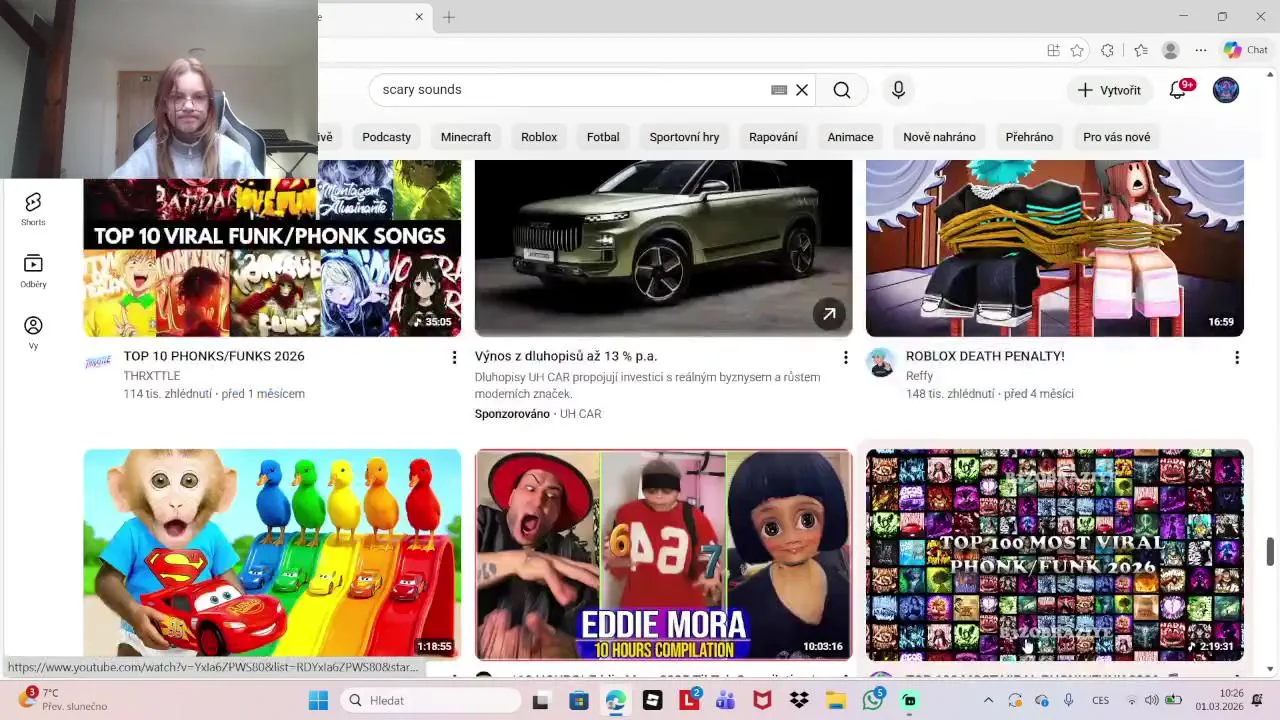This screenshot has width=1280, height=720.
Task: Open the Vy profile section in sidebar
Action: 33,333
